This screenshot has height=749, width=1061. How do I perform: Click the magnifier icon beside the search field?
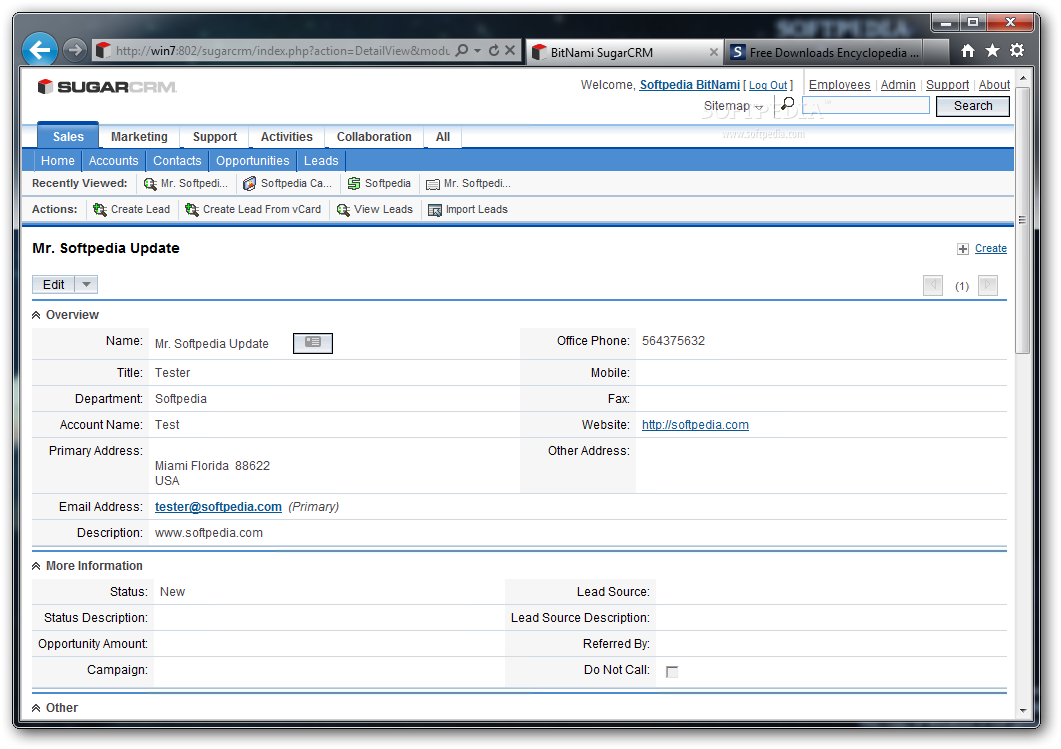pyautogui.click(x=787, y=104)
